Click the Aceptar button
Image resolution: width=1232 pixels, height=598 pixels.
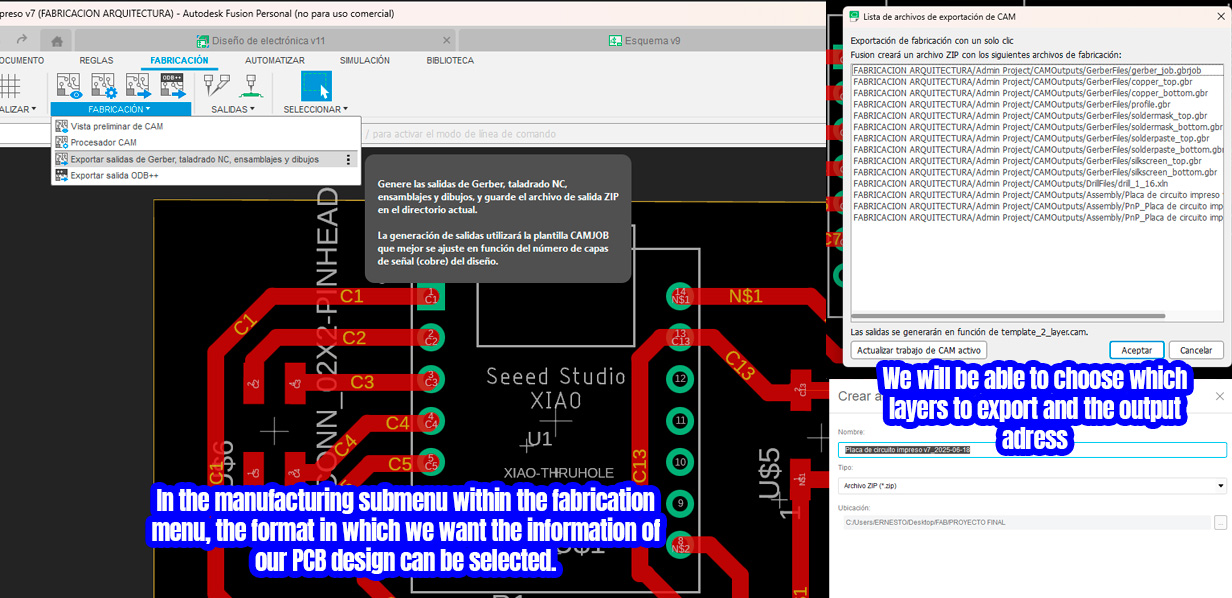point(1136,350)
